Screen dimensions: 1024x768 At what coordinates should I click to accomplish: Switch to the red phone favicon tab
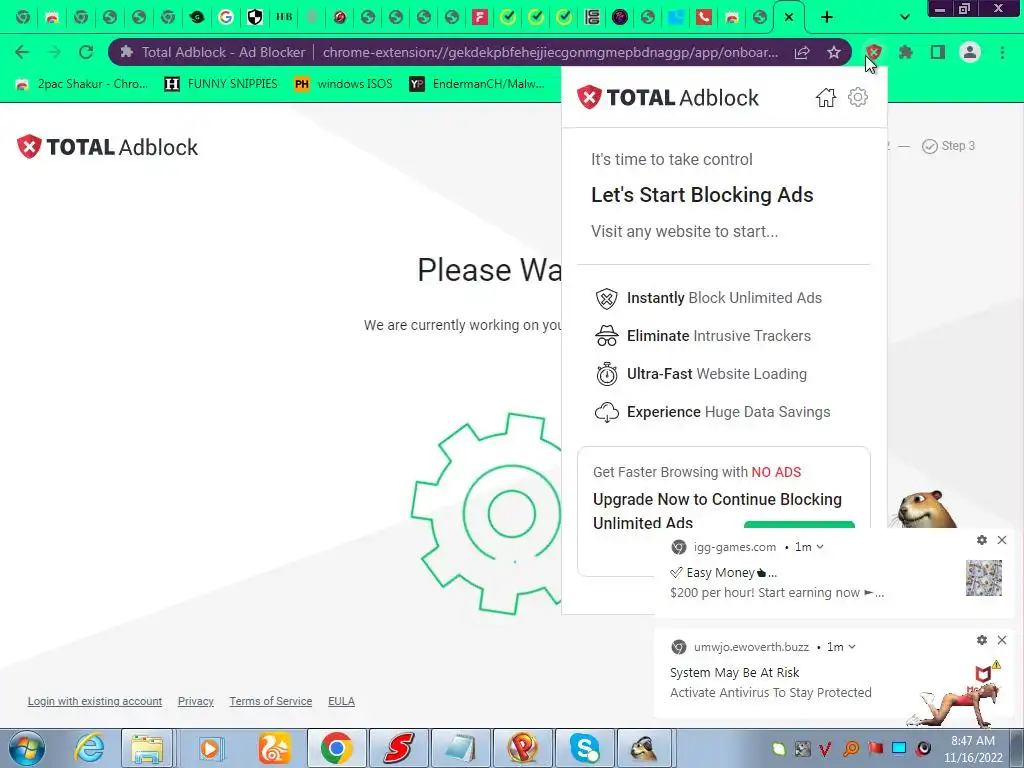point(703,17)
